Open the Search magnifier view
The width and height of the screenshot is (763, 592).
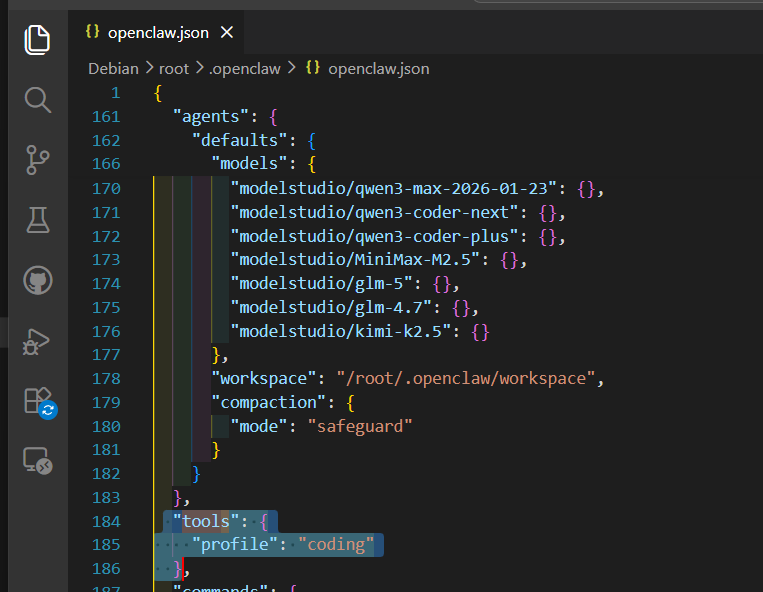(37, 100)
